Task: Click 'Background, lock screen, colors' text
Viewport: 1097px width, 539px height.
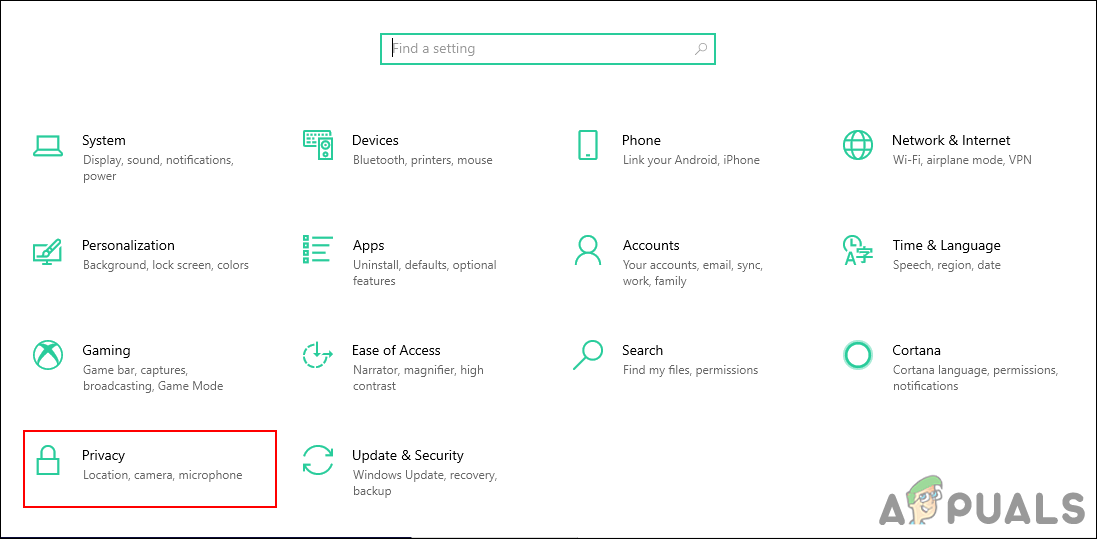Action: (165, 265)
